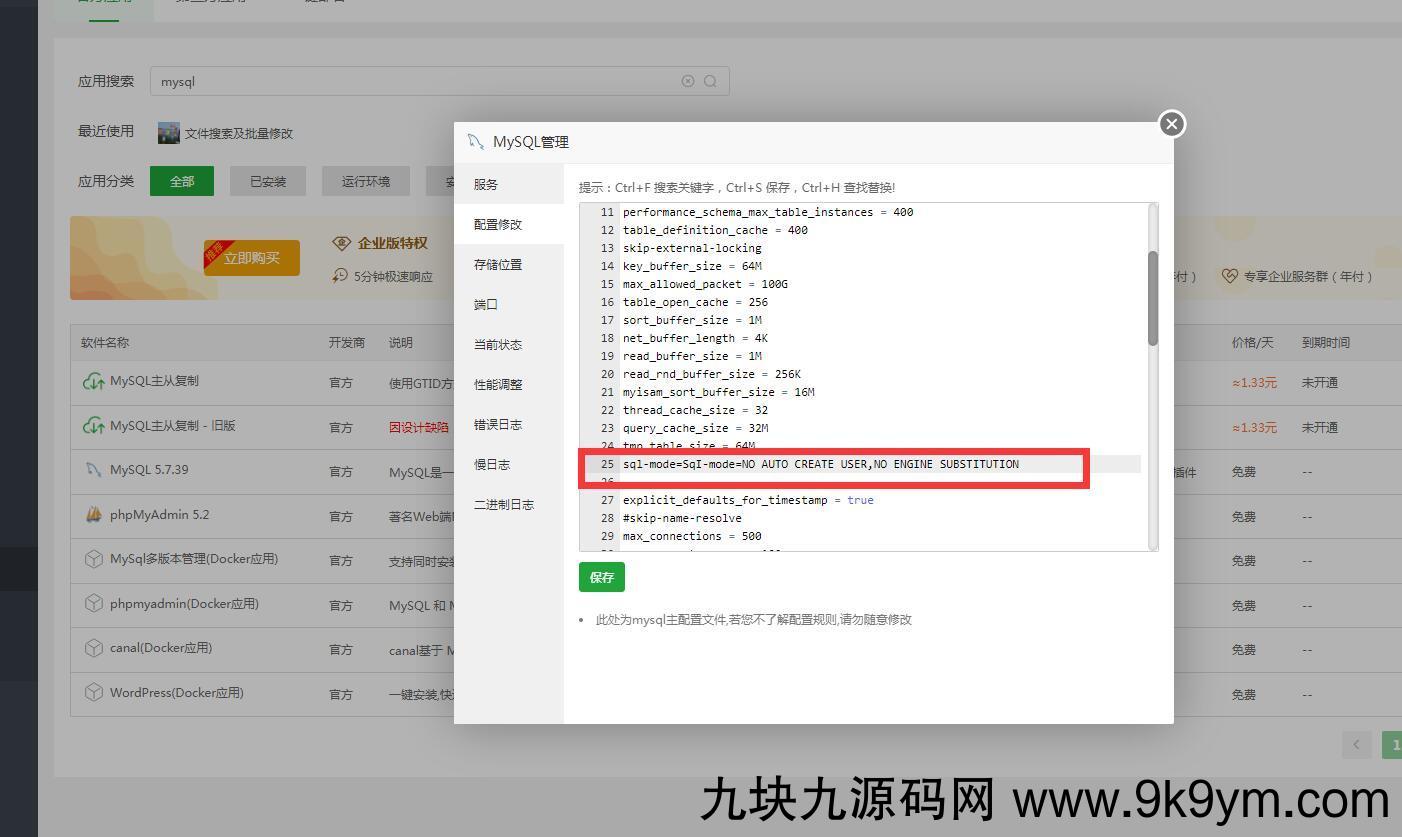Select the 已安装 category filter

coord(268,181)
